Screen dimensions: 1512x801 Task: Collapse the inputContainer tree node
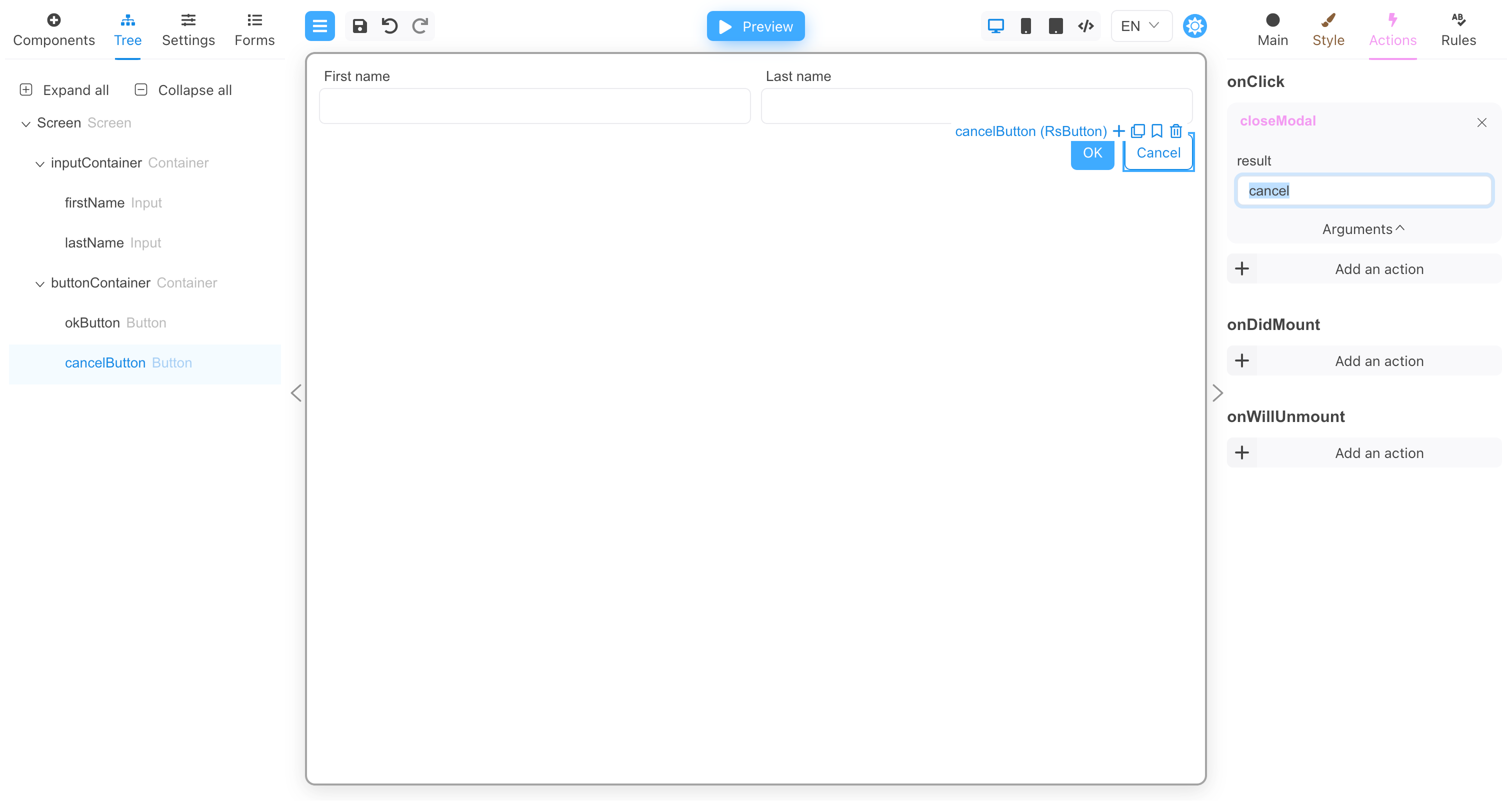(39, 163)
